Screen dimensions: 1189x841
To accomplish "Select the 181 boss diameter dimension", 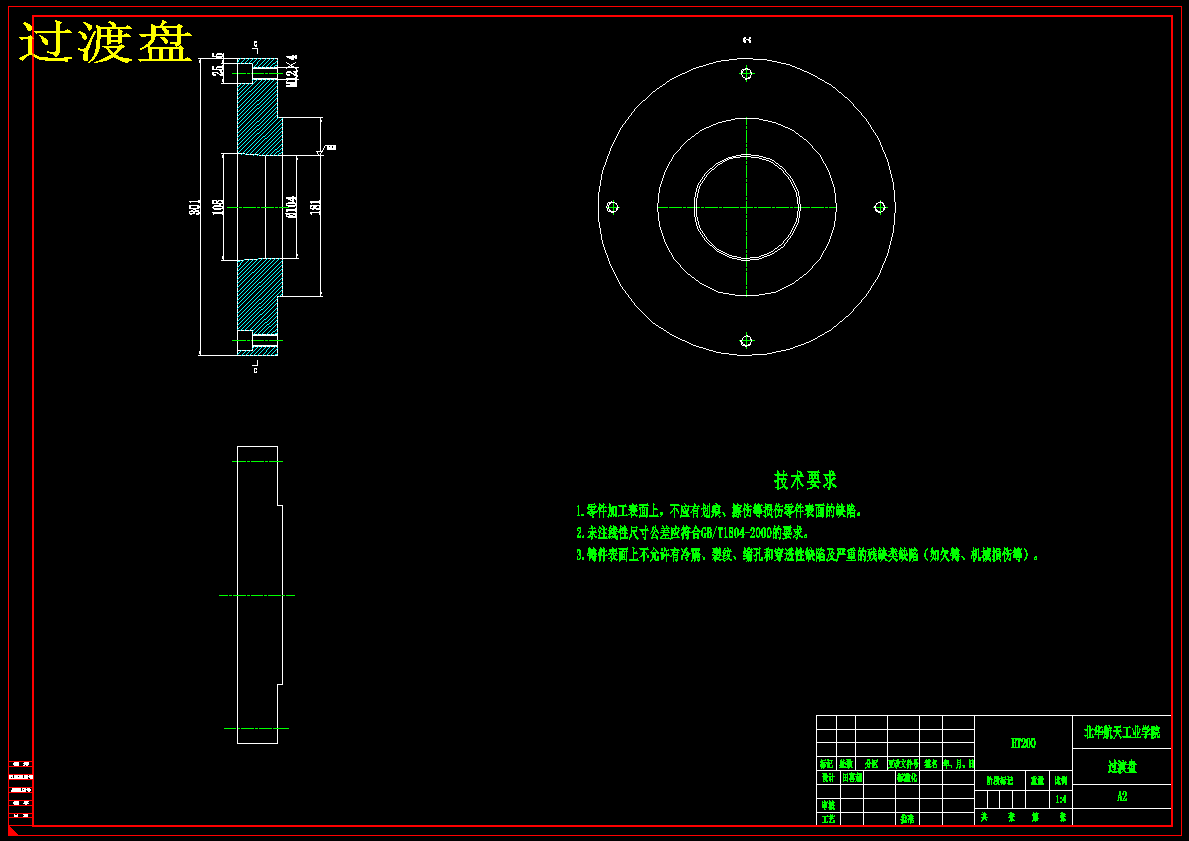I will pos(315,206).
